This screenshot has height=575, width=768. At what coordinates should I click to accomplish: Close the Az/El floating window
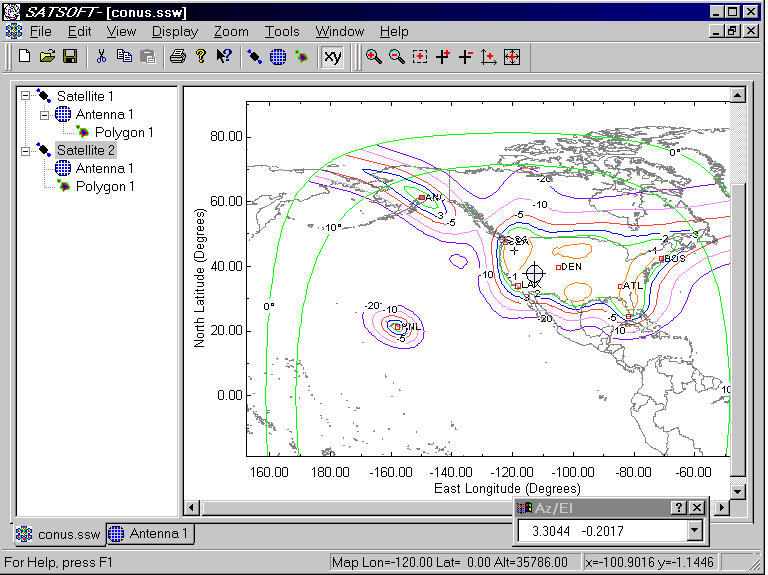696,508
